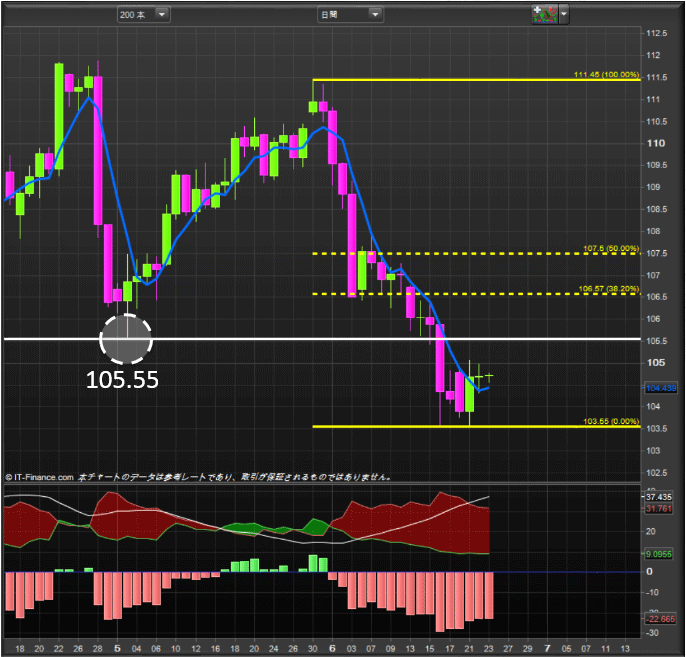The image size is (686, 657).
Task: Click the blue 104.439 current price tag
Action: click(x=661, y=388)
